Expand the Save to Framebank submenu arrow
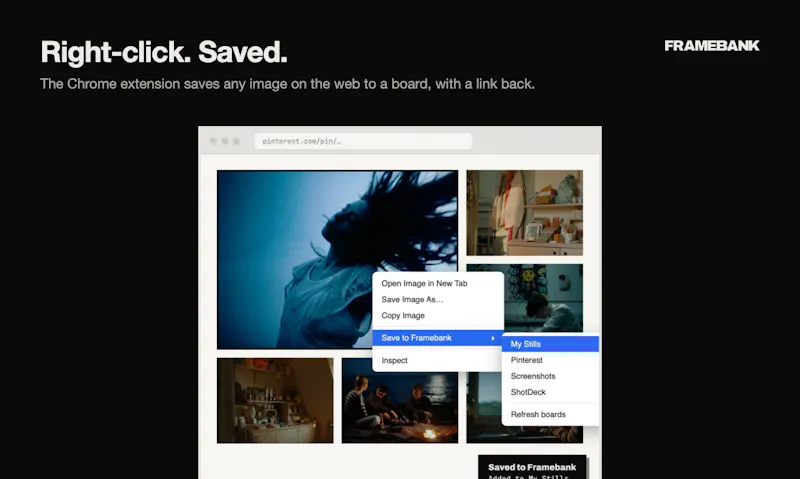This screenshot has width=800, height=479. click(493, 338)
